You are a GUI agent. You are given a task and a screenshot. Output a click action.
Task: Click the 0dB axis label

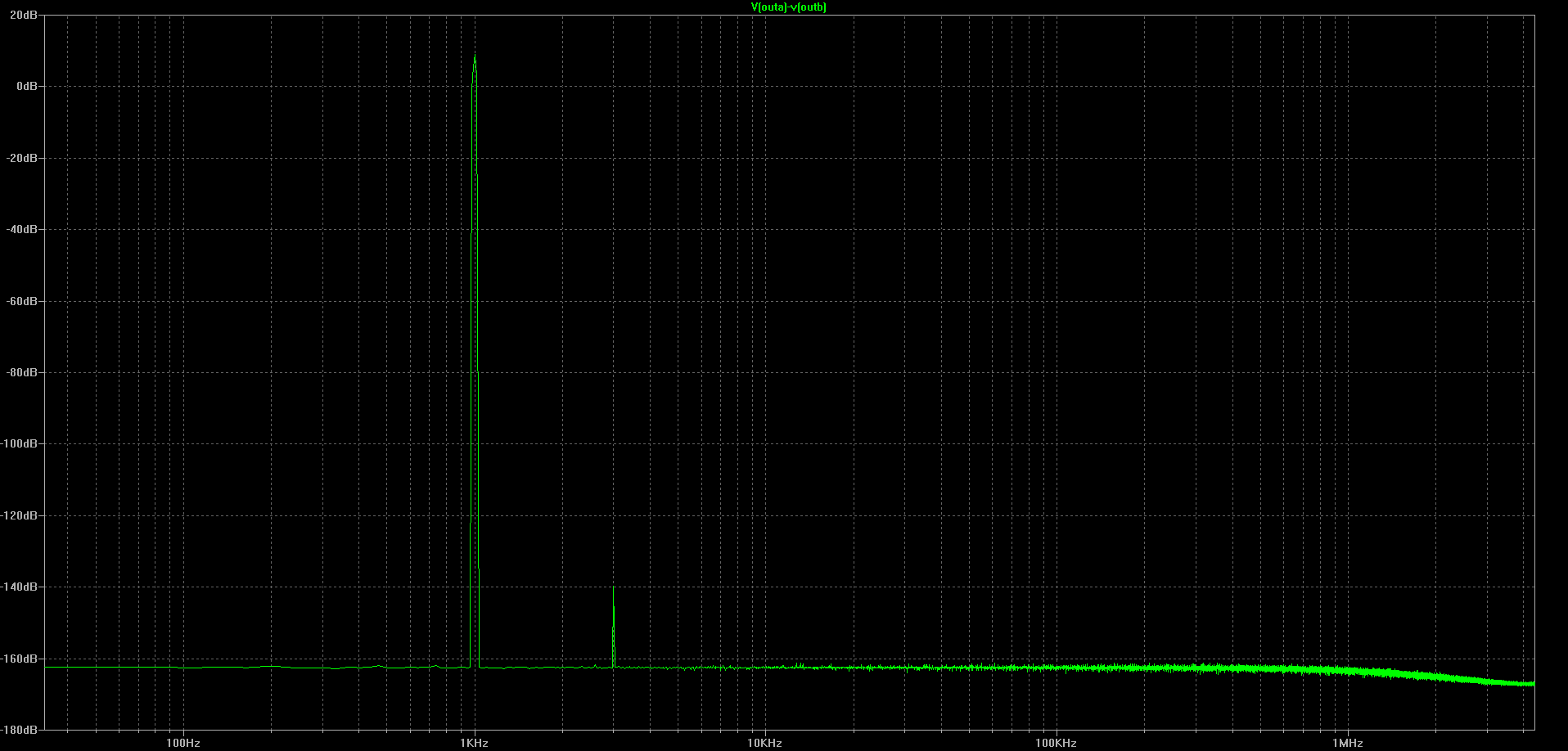pos(29,86)
